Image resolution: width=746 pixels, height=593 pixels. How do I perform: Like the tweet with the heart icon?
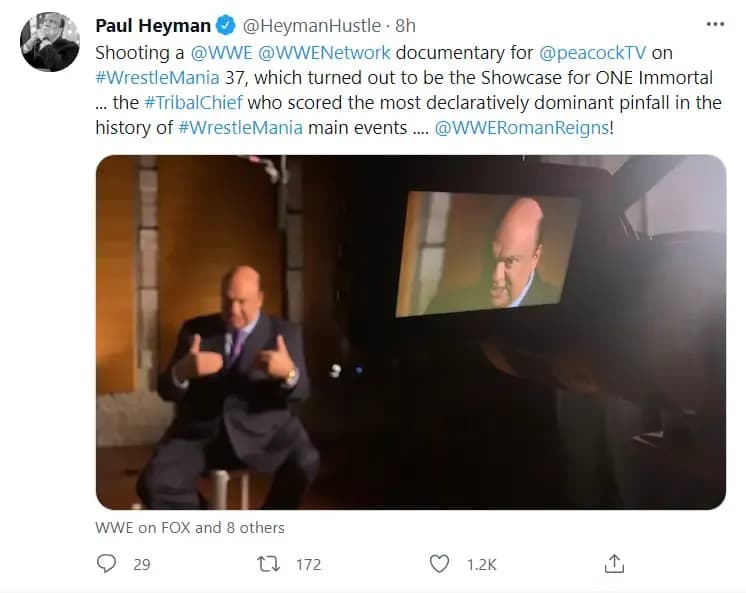439,564
